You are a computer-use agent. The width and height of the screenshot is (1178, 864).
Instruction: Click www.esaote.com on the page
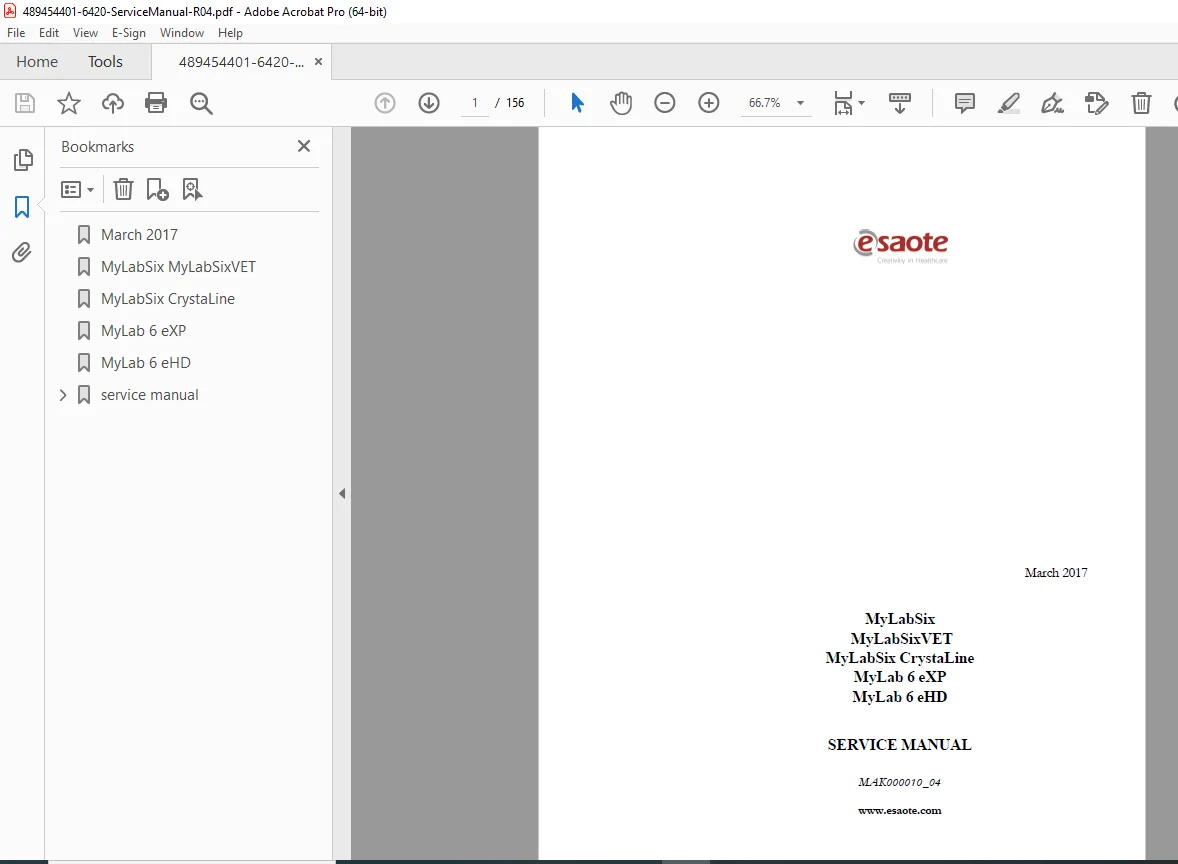tap(899, 811)
